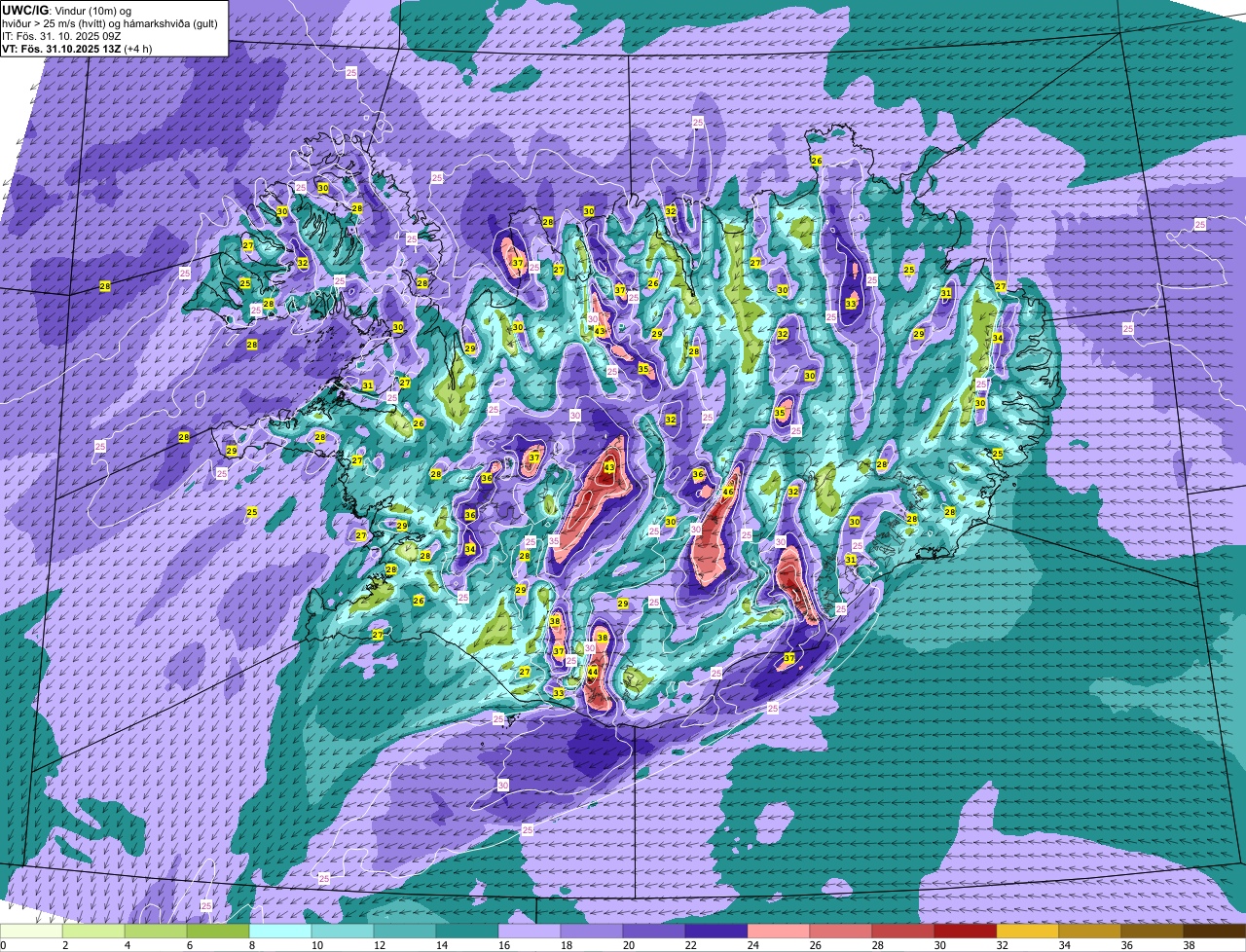Viewport: 1246px width, 952px height.
Task: Select the legend swatch between 34 and 36
Action: (x=1090, y=931)
